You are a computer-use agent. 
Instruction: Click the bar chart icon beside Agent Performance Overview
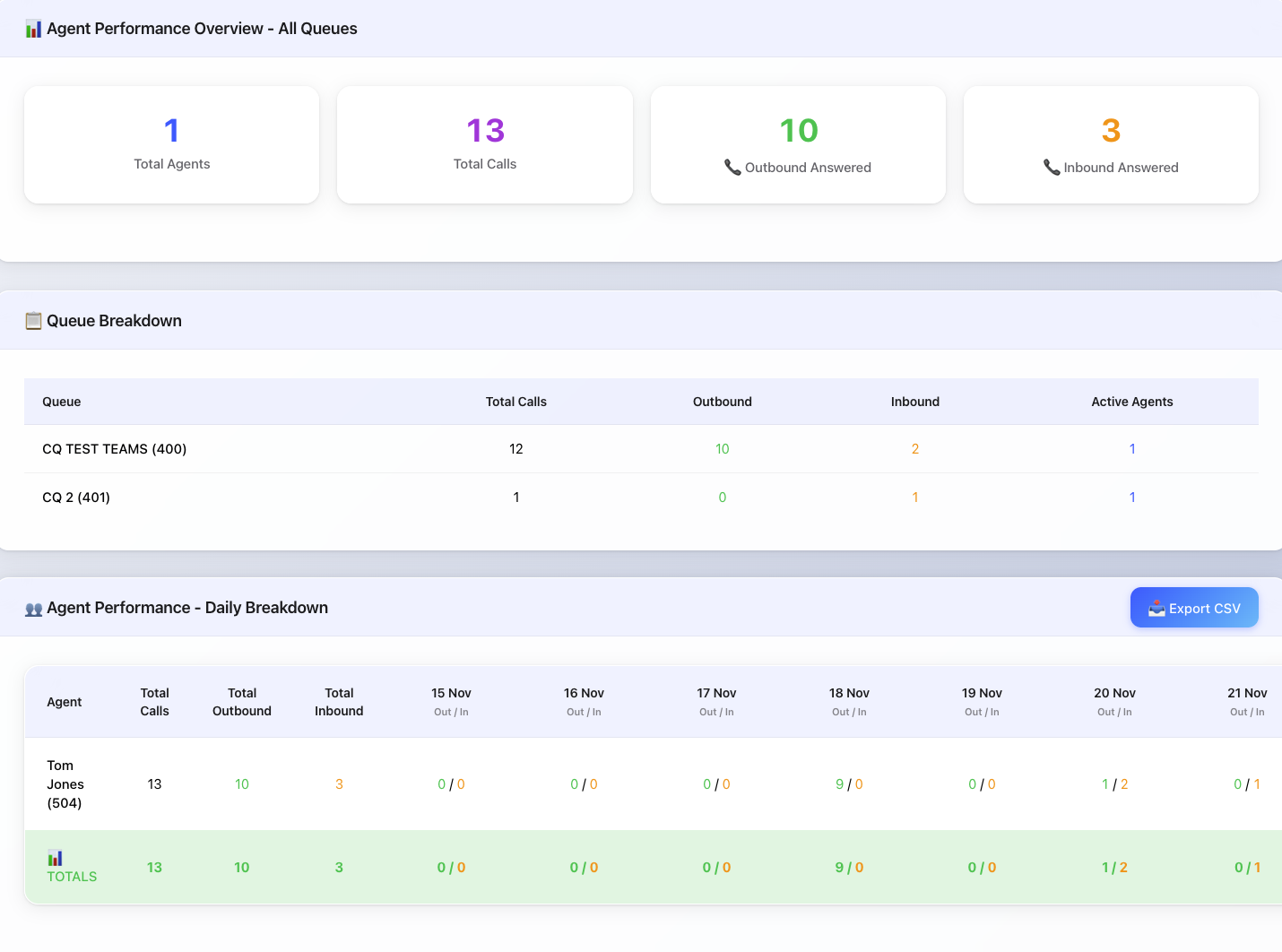tap(33, 28)
